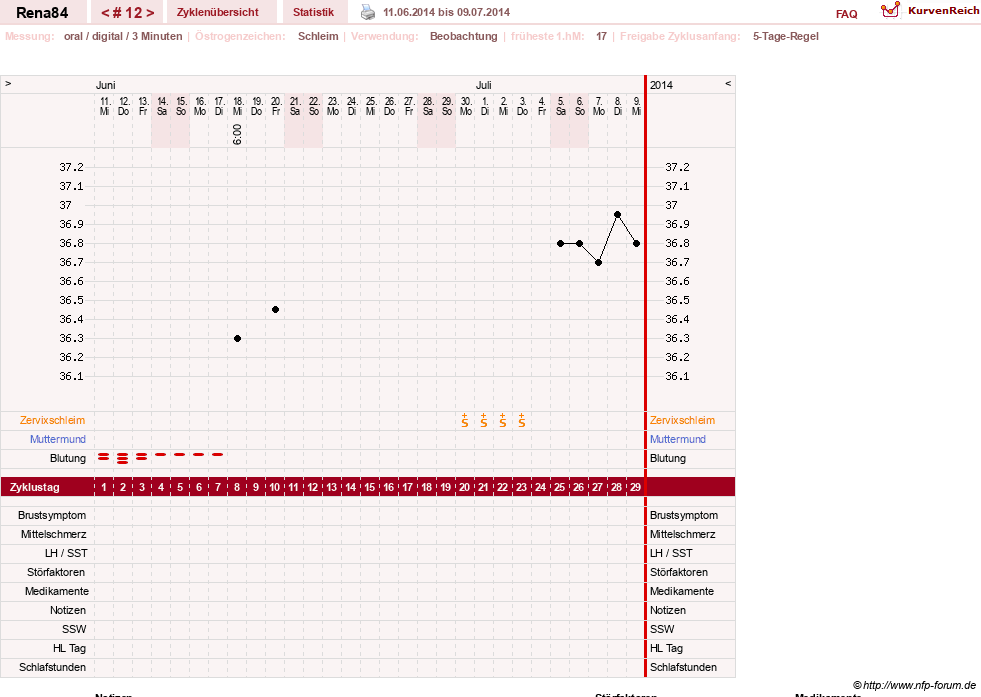Screen dimensions: 981x697
Task: Go to next cycle using right arrow
Action: pyautogui.click(x=150, y=13)
